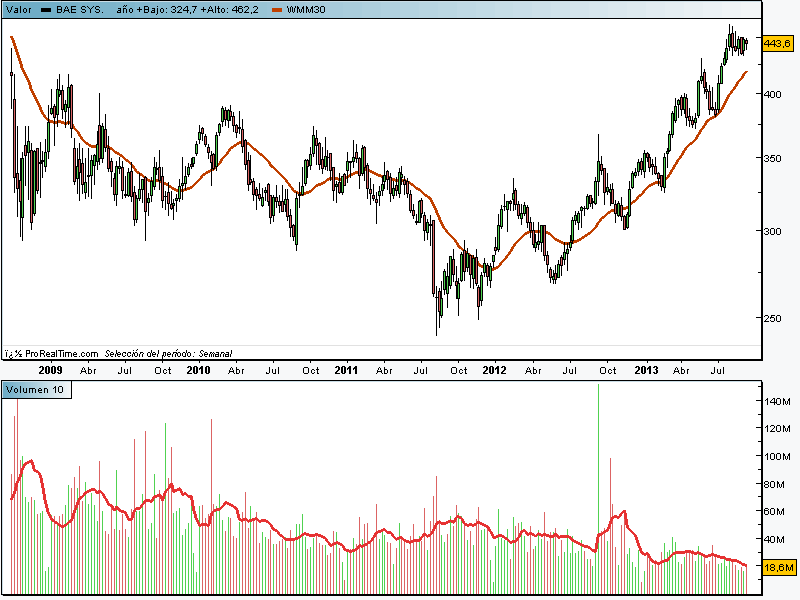800x600 pixels.
Task: Click the orange WMM30 legend marker
Action: pos(277,9)
